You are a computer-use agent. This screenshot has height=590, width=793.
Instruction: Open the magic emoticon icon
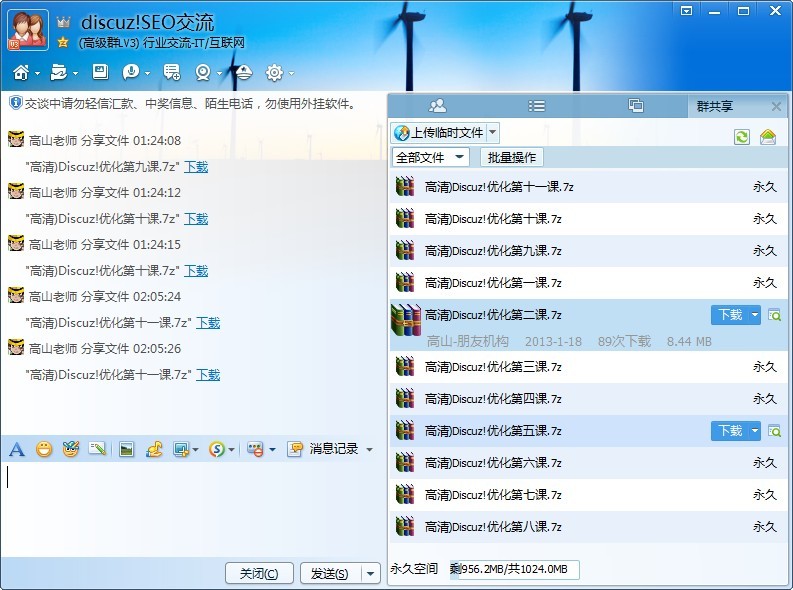[71, 449]
